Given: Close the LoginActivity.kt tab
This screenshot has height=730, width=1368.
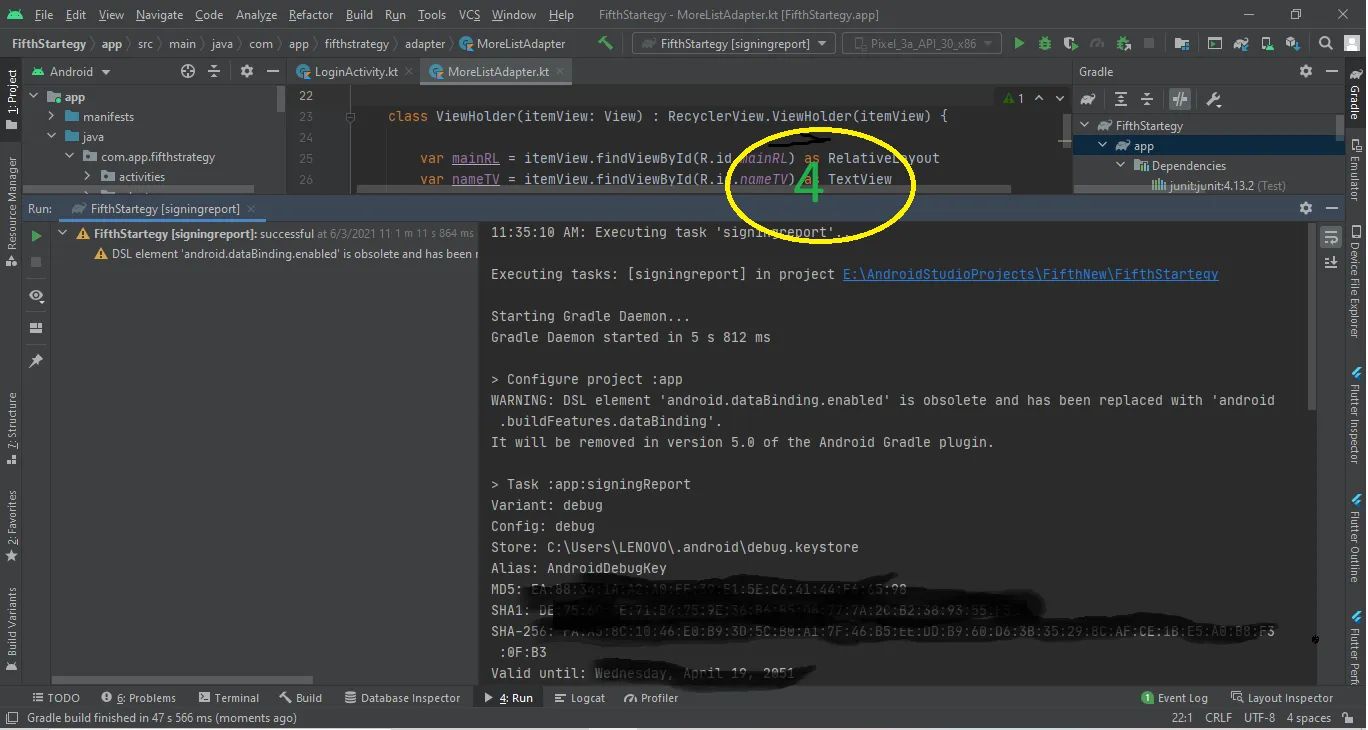Looking at the screenshot, I should pos(411,72).
